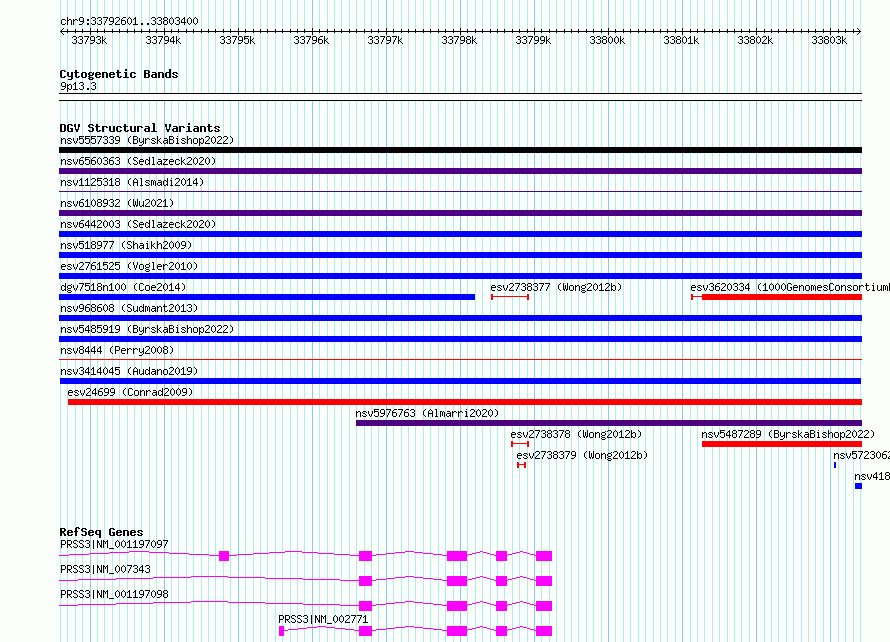The width and height of the screenshot is (890, 642).
Task: Open the nsv6108932 (Wu2021) variant
Action: [117, 203]
